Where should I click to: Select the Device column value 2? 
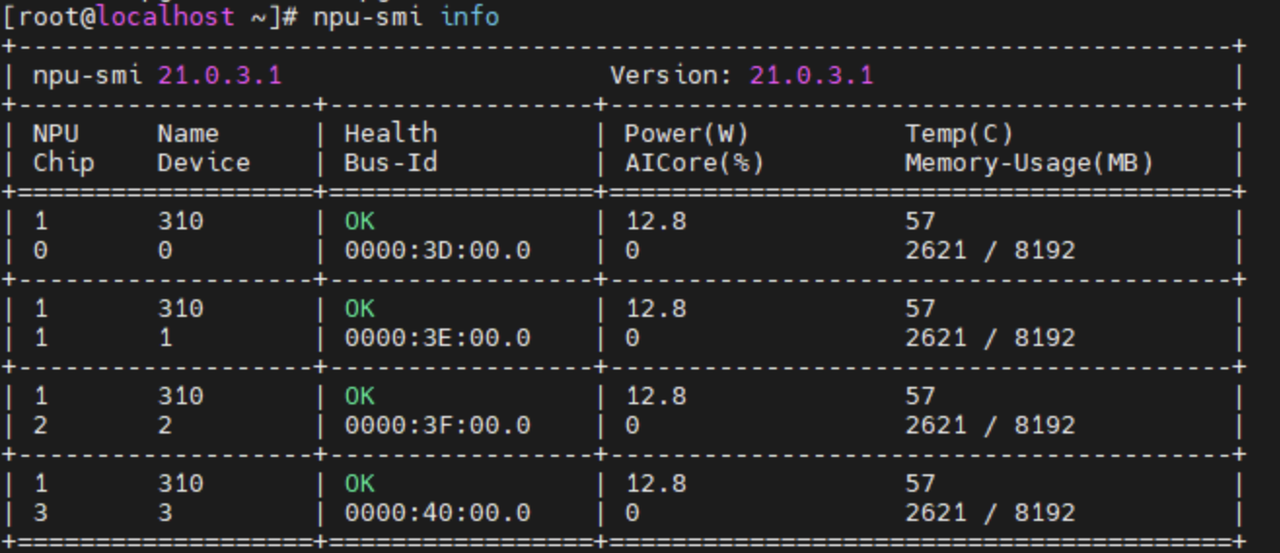pyautogui.click(x=165, y=426)
